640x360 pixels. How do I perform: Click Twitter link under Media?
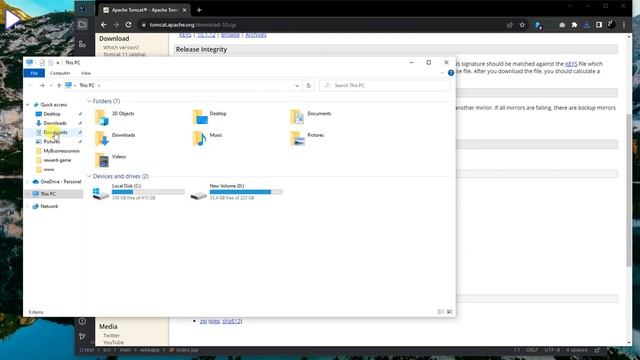[111, 335]
